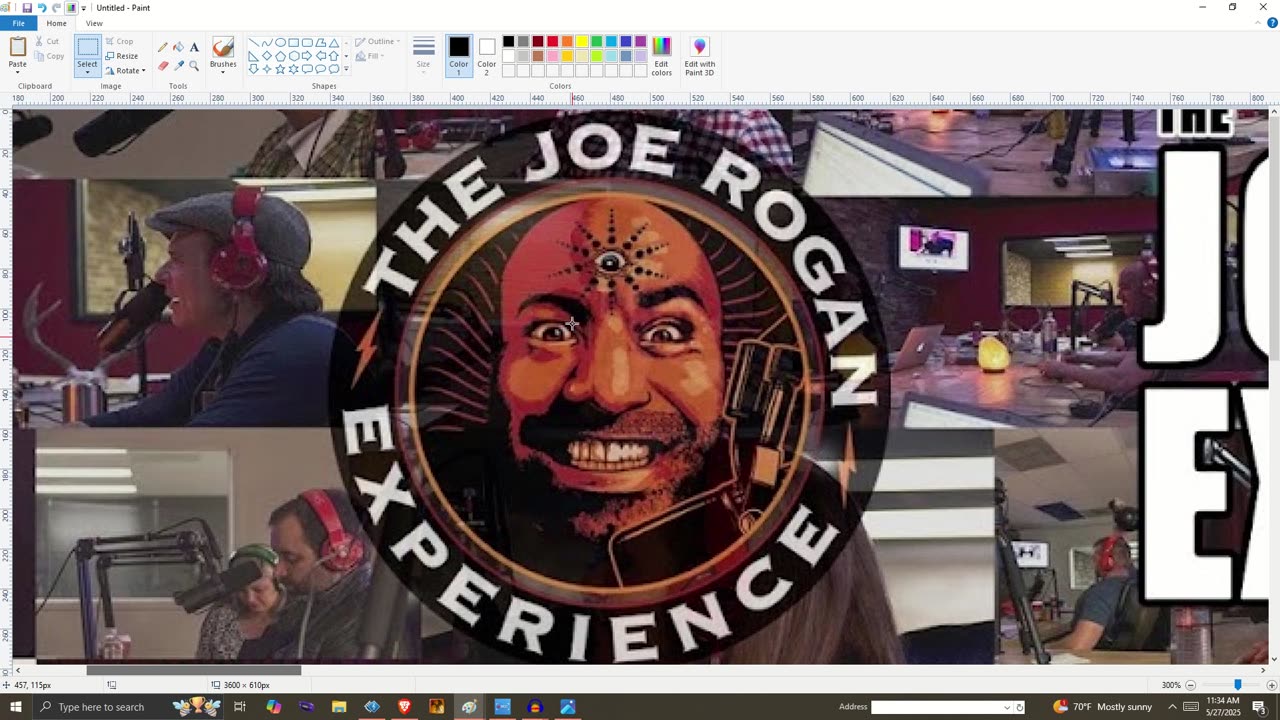Image resolution: width=1280 pixels, height=720 pixels.
Task: Select the Rectangle shape tool
Action: 294,43
